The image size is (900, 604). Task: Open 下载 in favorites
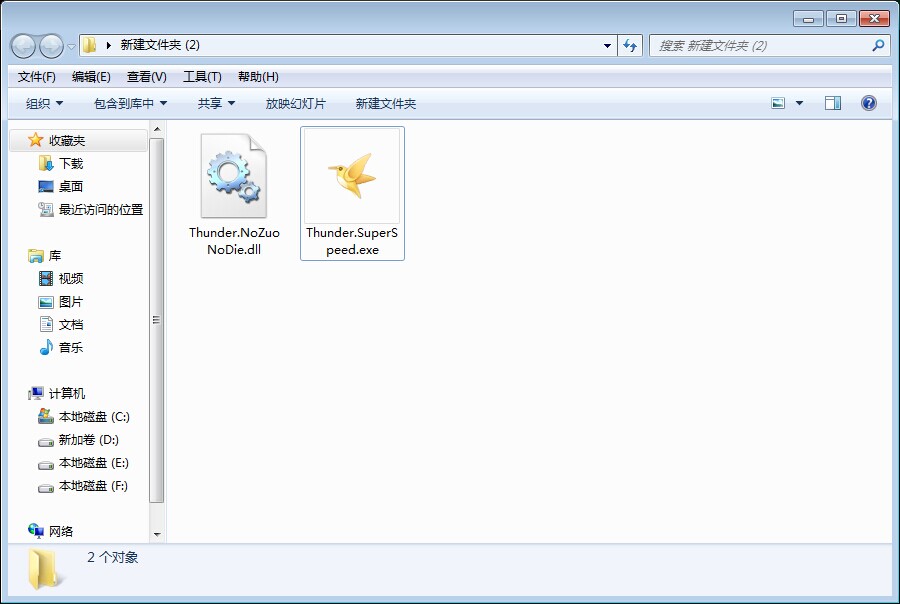pos(71,164)
